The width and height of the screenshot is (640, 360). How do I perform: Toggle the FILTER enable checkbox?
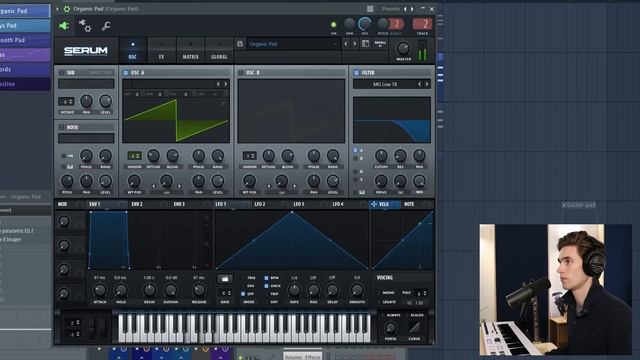356,73
